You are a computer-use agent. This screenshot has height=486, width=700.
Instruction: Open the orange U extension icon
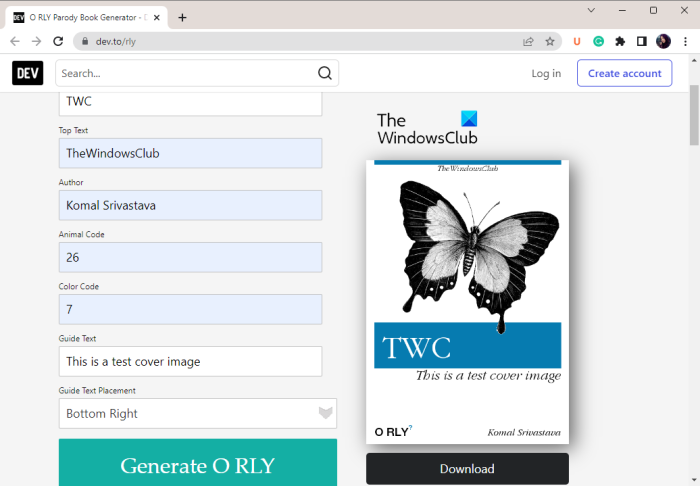[577, 42]
